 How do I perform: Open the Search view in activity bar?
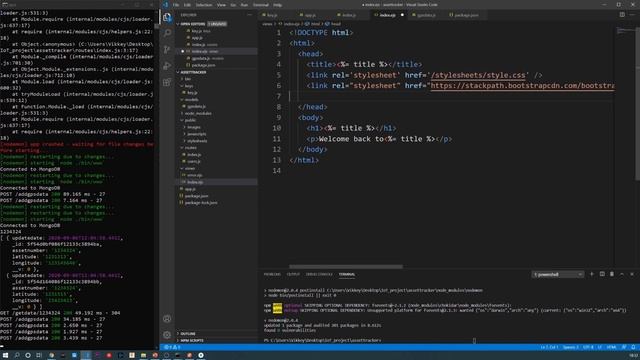167,33
